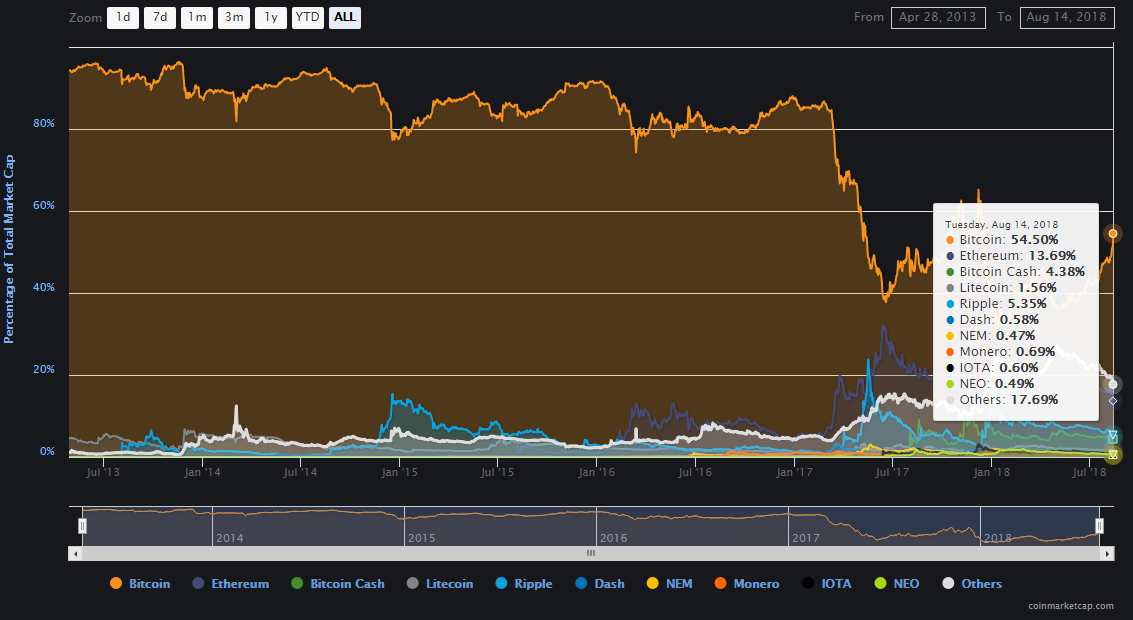The image size is (1133, 620).
Task: Set zoom range to 1d
Action: [123, 17]
